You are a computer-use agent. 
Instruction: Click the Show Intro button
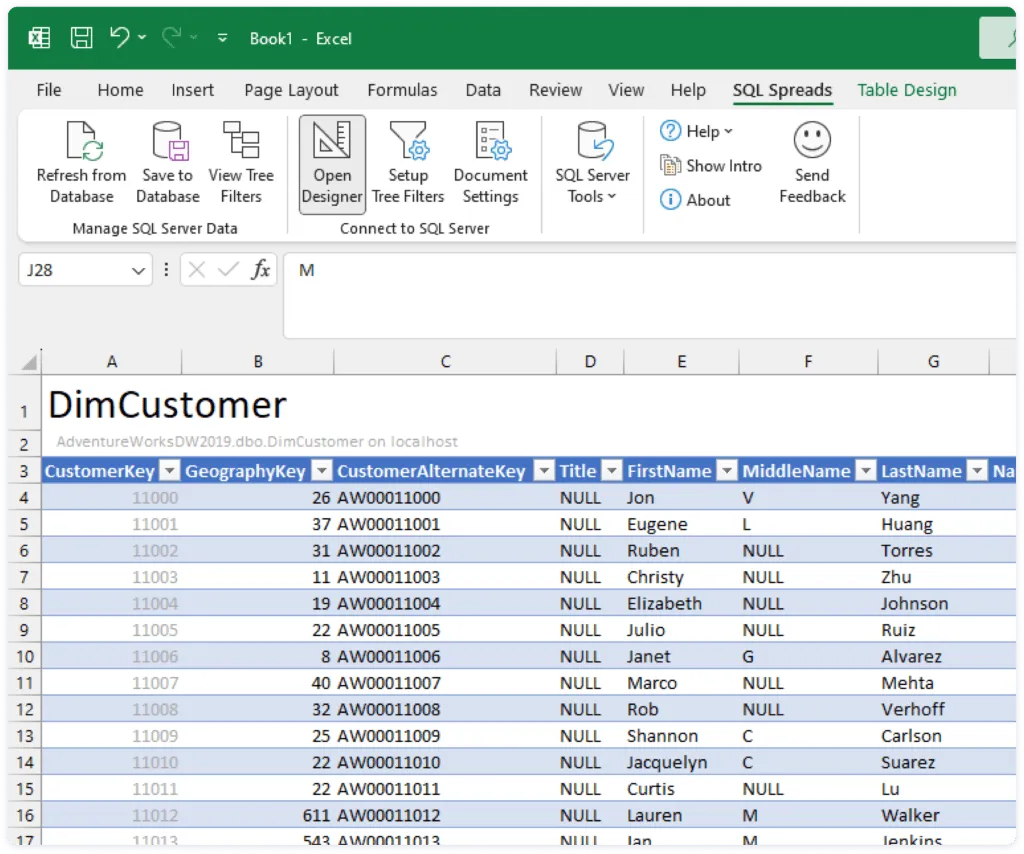click(711, 166)
